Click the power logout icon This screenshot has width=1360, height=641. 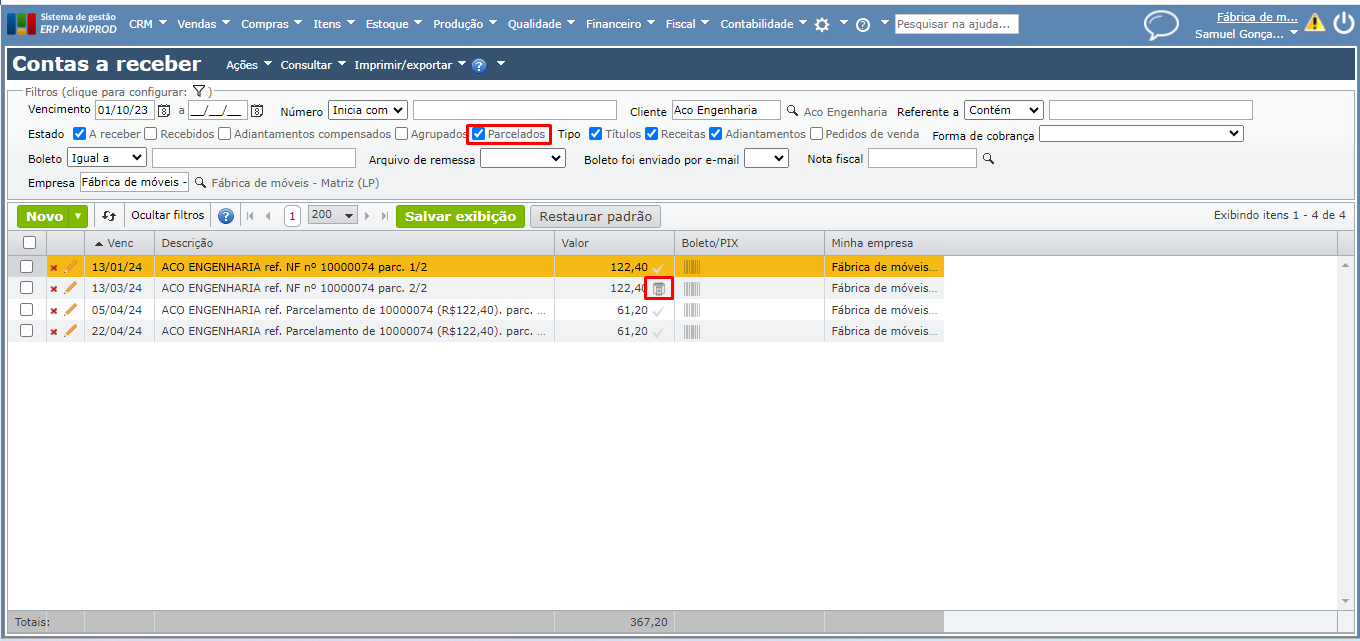coord(1343,23)
